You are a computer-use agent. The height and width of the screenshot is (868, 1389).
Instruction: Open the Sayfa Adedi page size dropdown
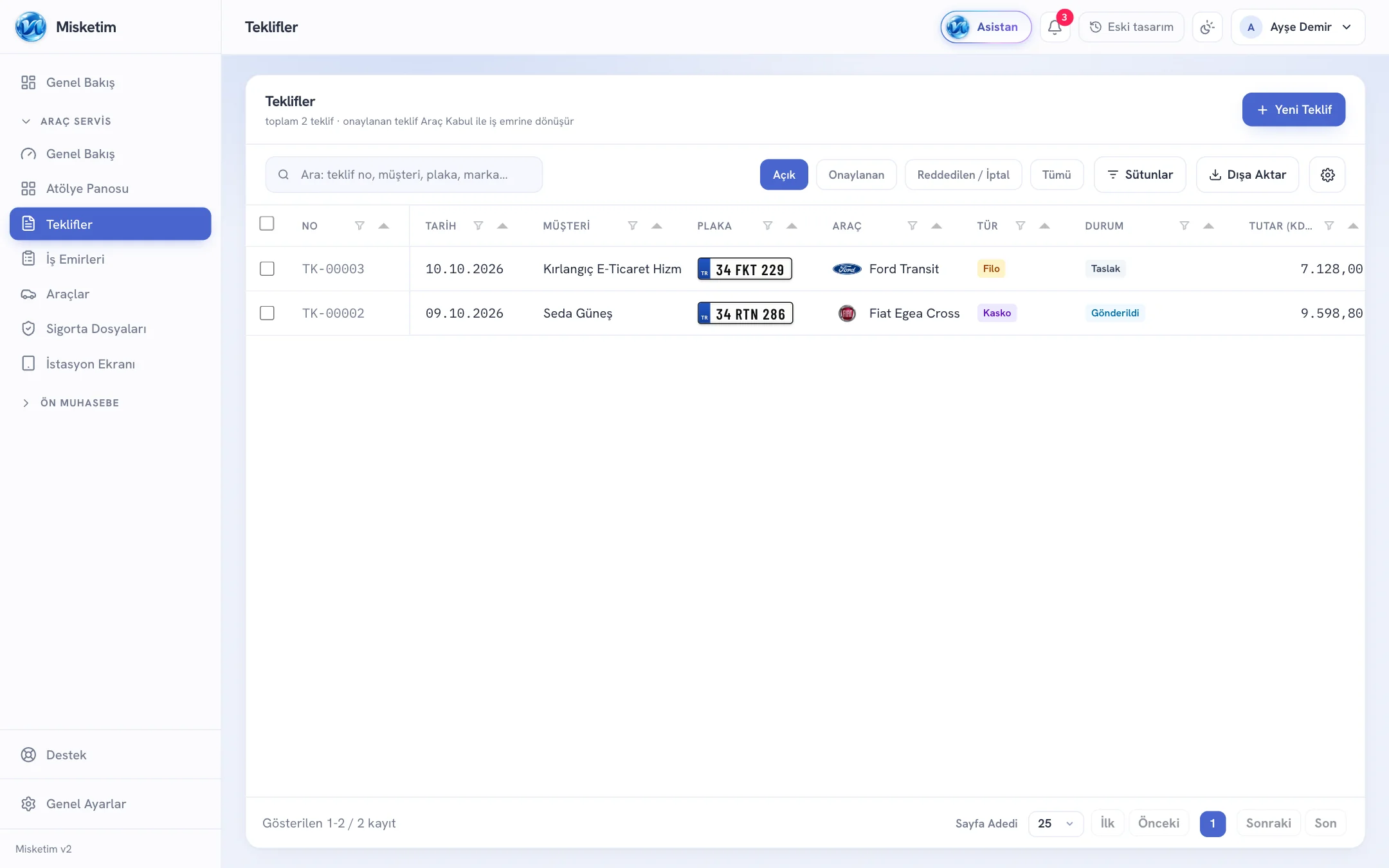pos(1056,823)
